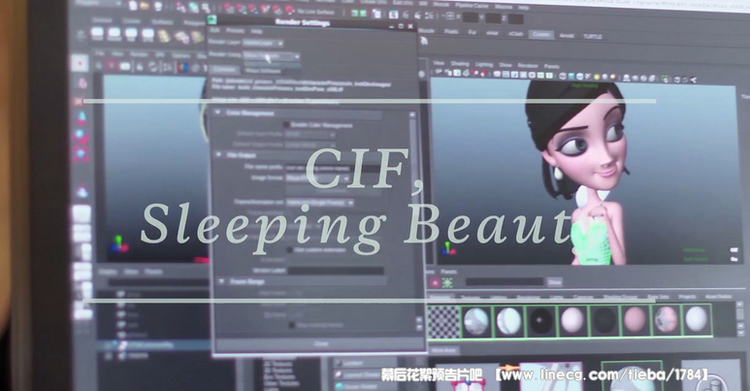Switch to the TURTLE shelf tab
Image resolution: width=750 pixels, height=391 pixels.
(x=592, y=36)
